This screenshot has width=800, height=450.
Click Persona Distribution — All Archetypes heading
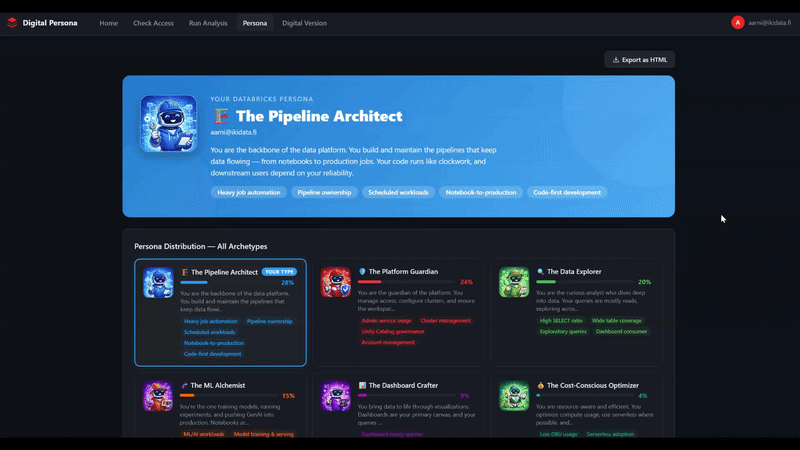pyautogui.click(x=201, y=246)
